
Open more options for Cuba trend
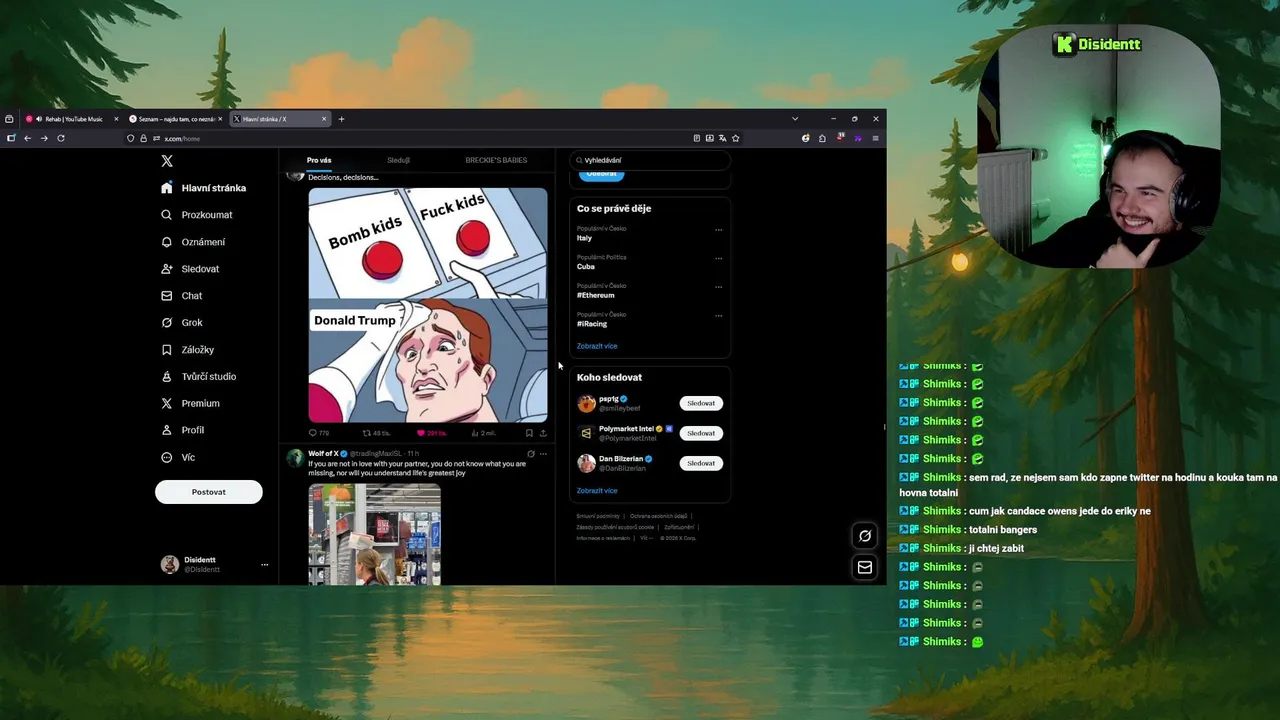click(718, 258)
